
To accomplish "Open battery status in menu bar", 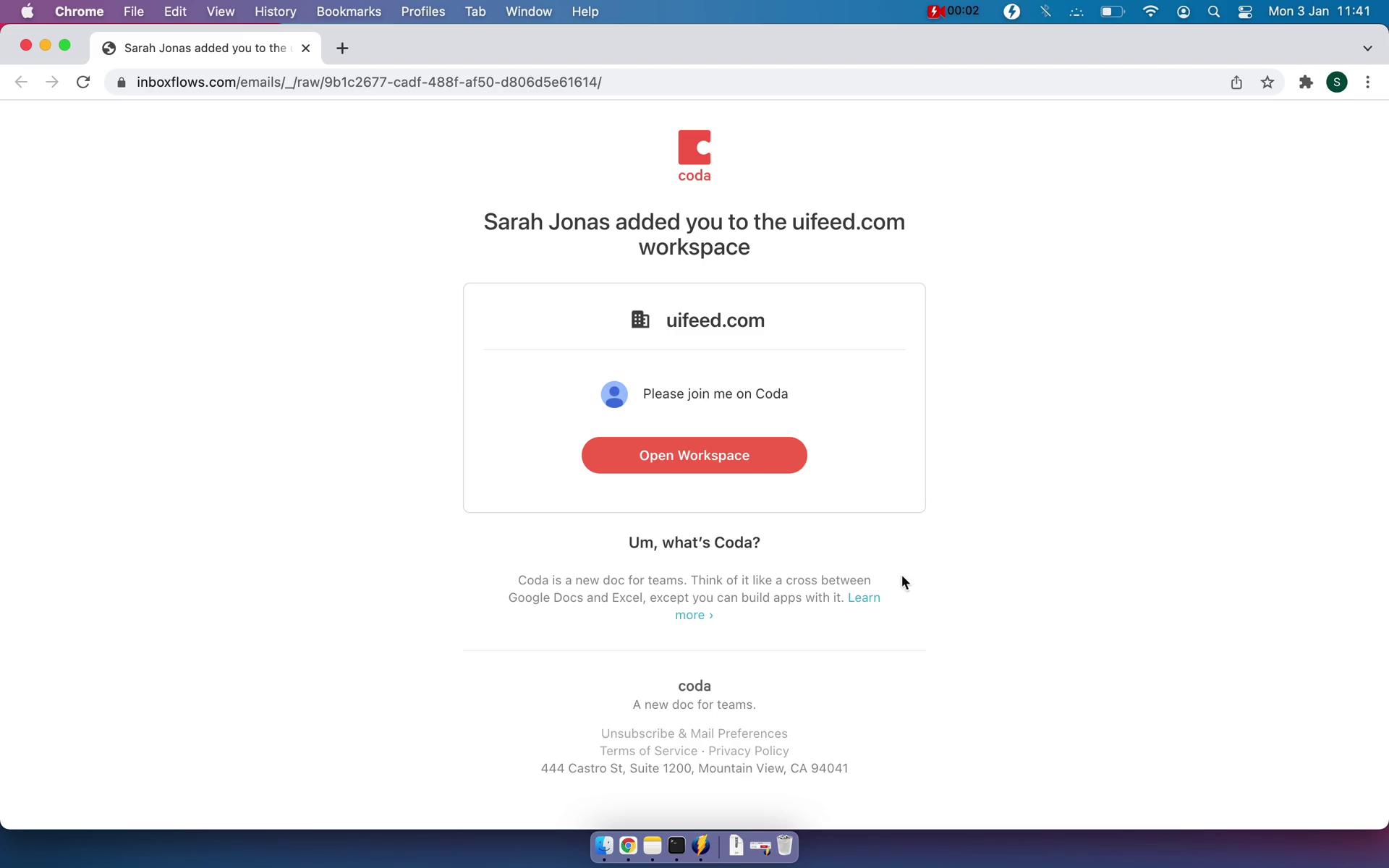I will pyautogui.click(x=1113, y=12).
